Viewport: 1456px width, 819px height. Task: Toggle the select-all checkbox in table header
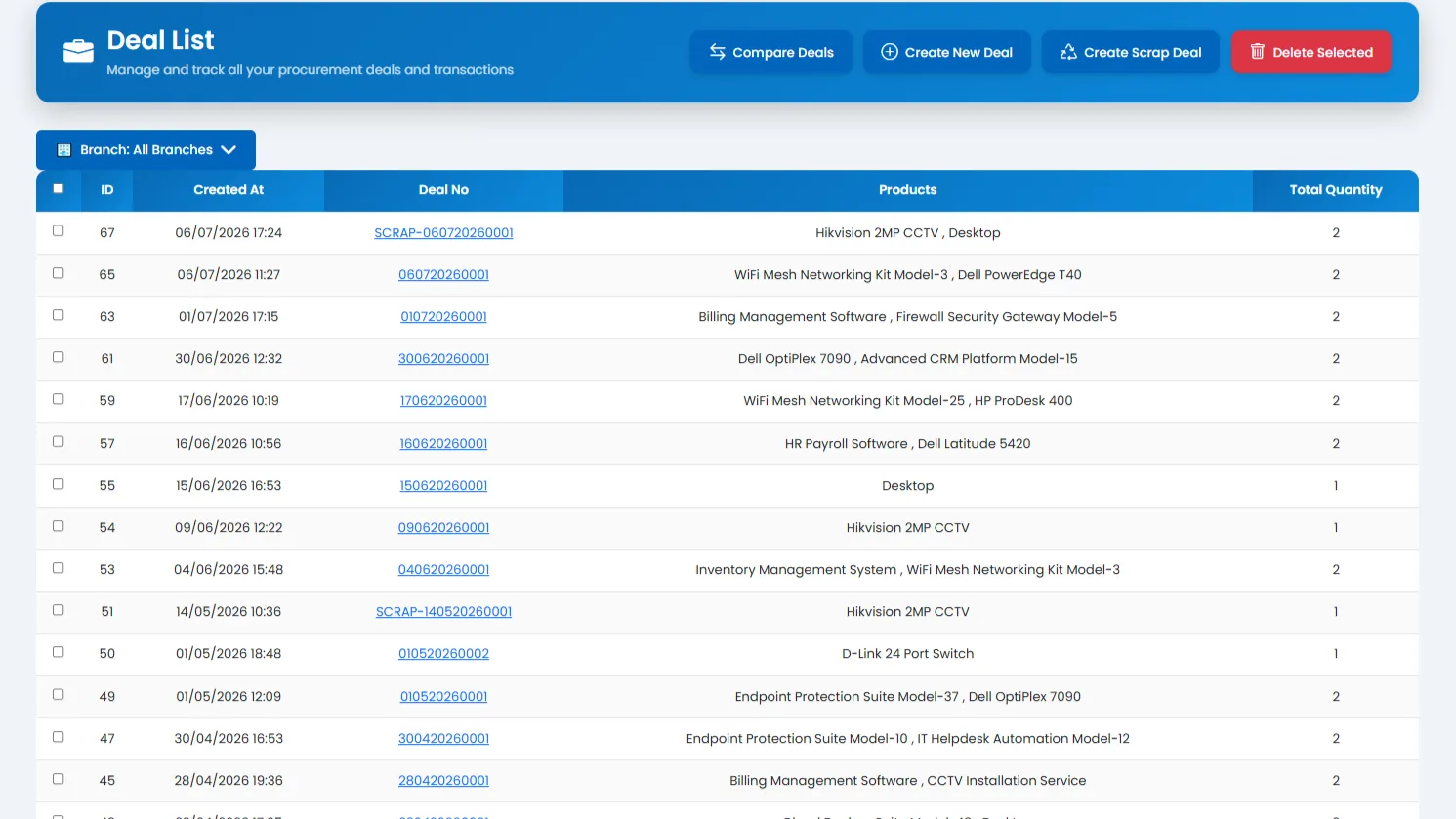tap(59, 188)
